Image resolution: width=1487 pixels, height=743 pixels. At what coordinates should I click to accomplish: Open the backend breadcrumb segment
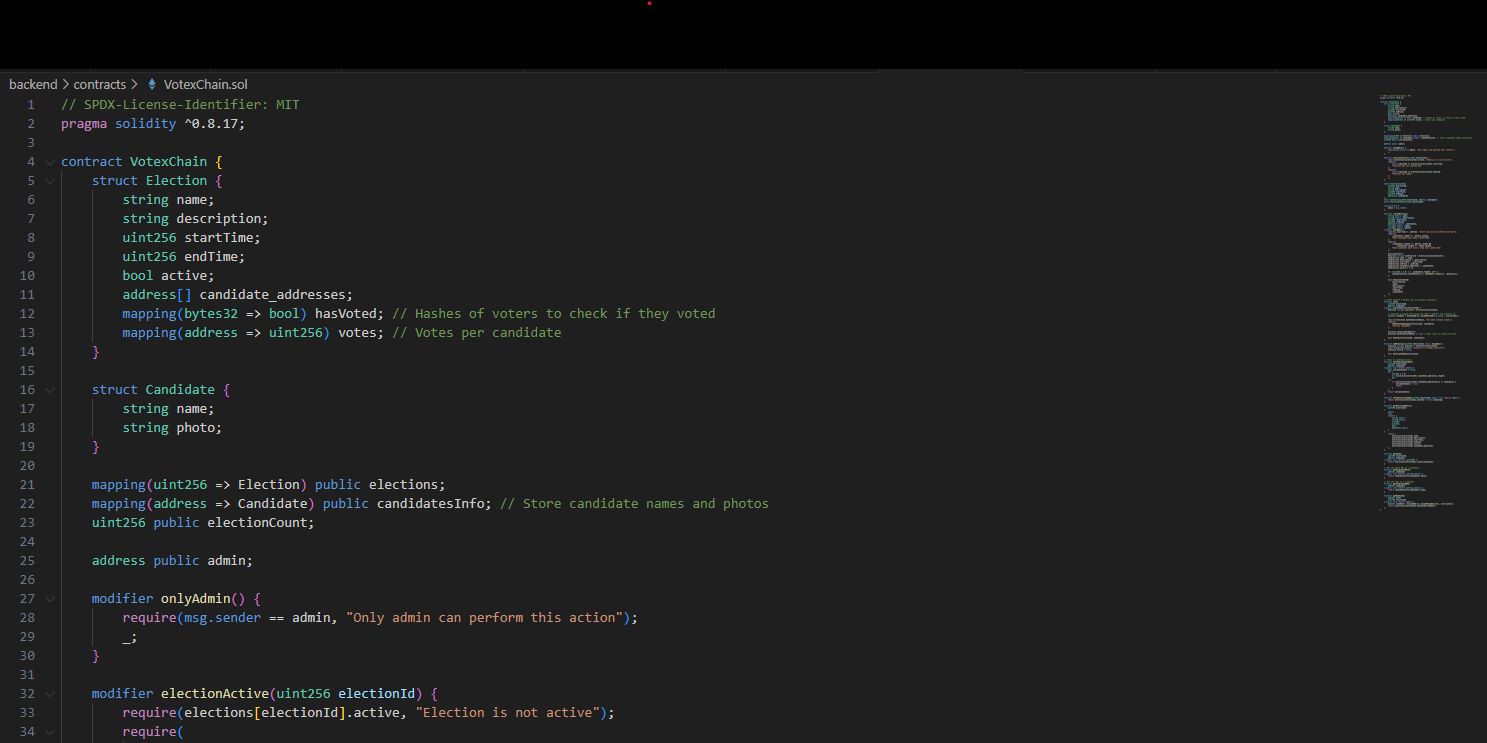(33, 85)
